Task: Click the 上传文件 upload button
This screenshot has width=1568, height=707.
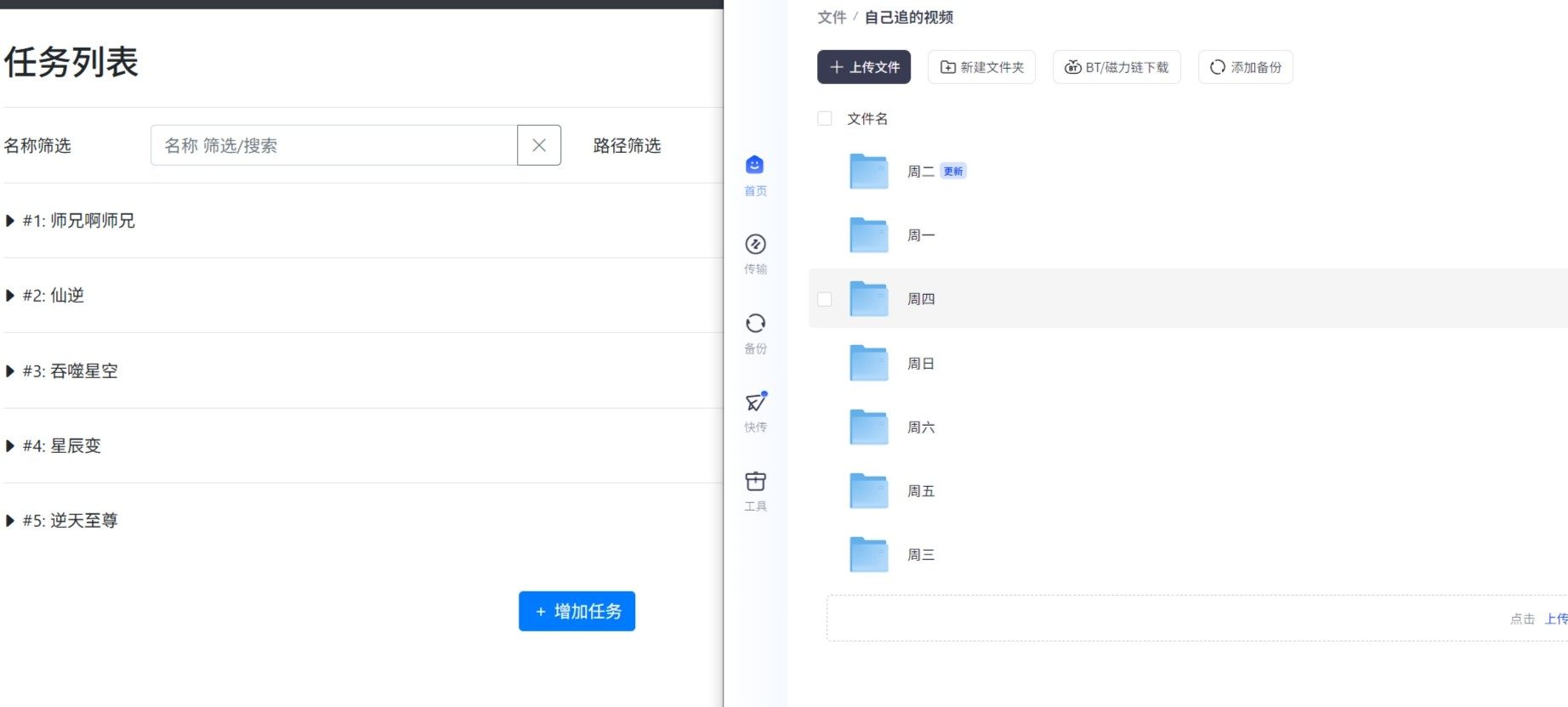Action: point(864,67)
